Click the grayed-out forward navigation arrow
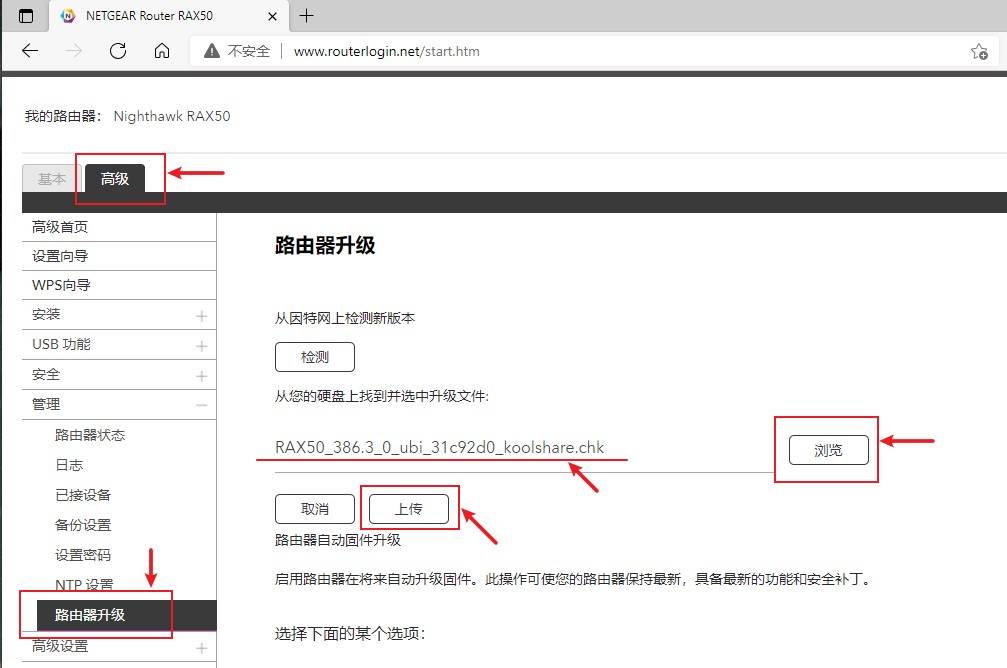Image resolution: width=1007 pixels, height=668 pixels. click(71, 51)
